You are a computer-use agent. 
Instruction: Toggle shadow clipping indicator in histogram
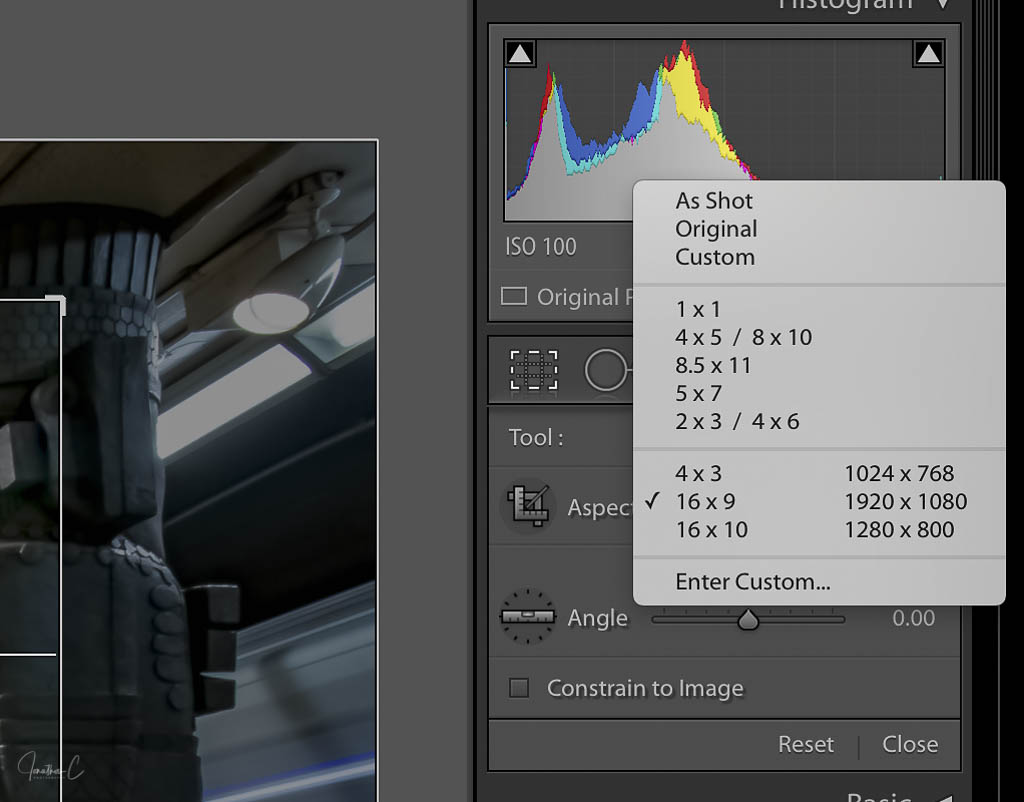(x=520, y=54)
